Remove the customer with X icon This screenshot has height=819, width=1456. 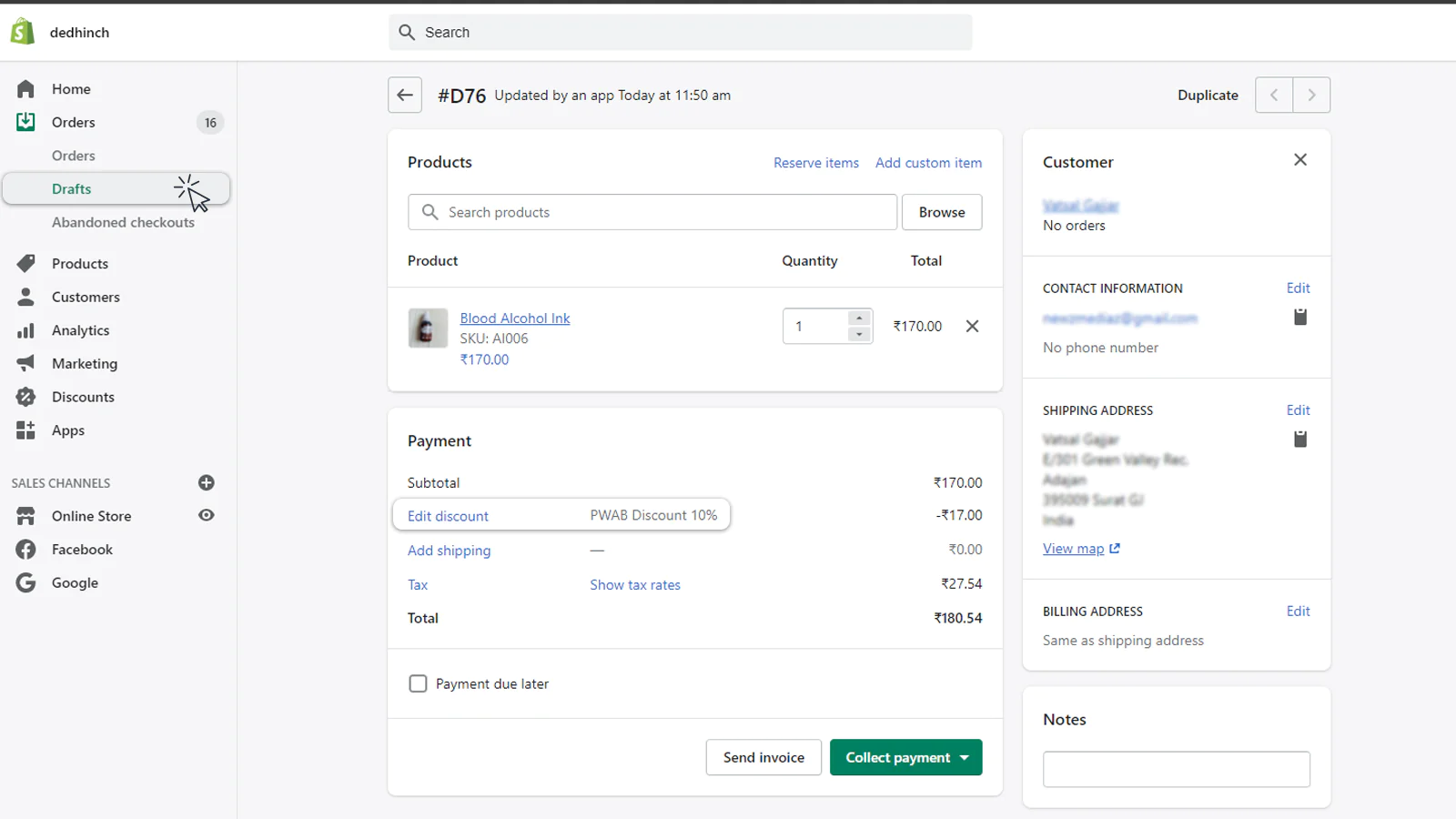coord(1300,159)
